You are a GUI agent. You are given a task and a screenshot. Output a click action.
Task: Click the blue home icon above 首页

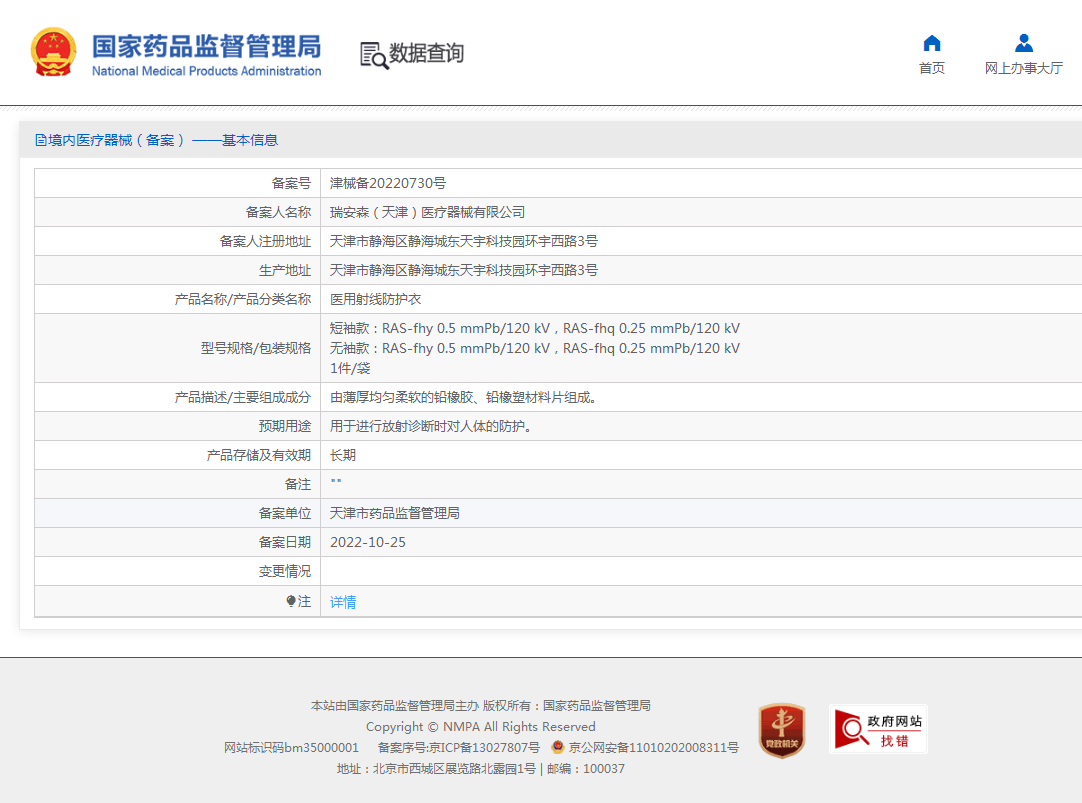coord(931,42)
